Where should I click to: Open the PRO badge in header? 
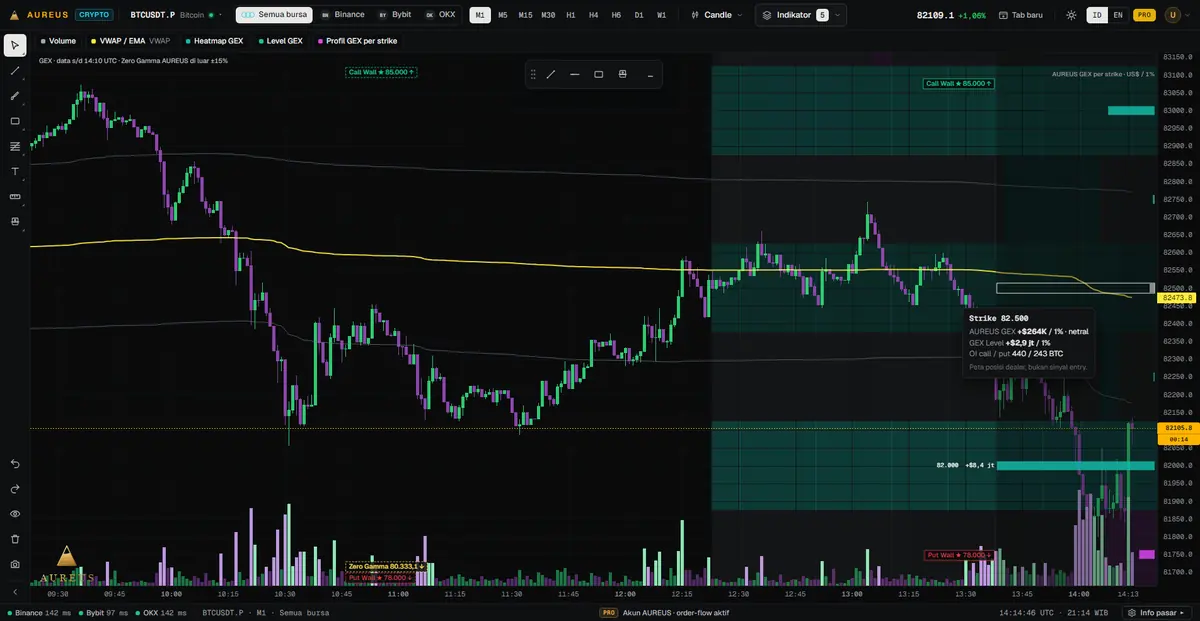click(x=1144, y=15)
